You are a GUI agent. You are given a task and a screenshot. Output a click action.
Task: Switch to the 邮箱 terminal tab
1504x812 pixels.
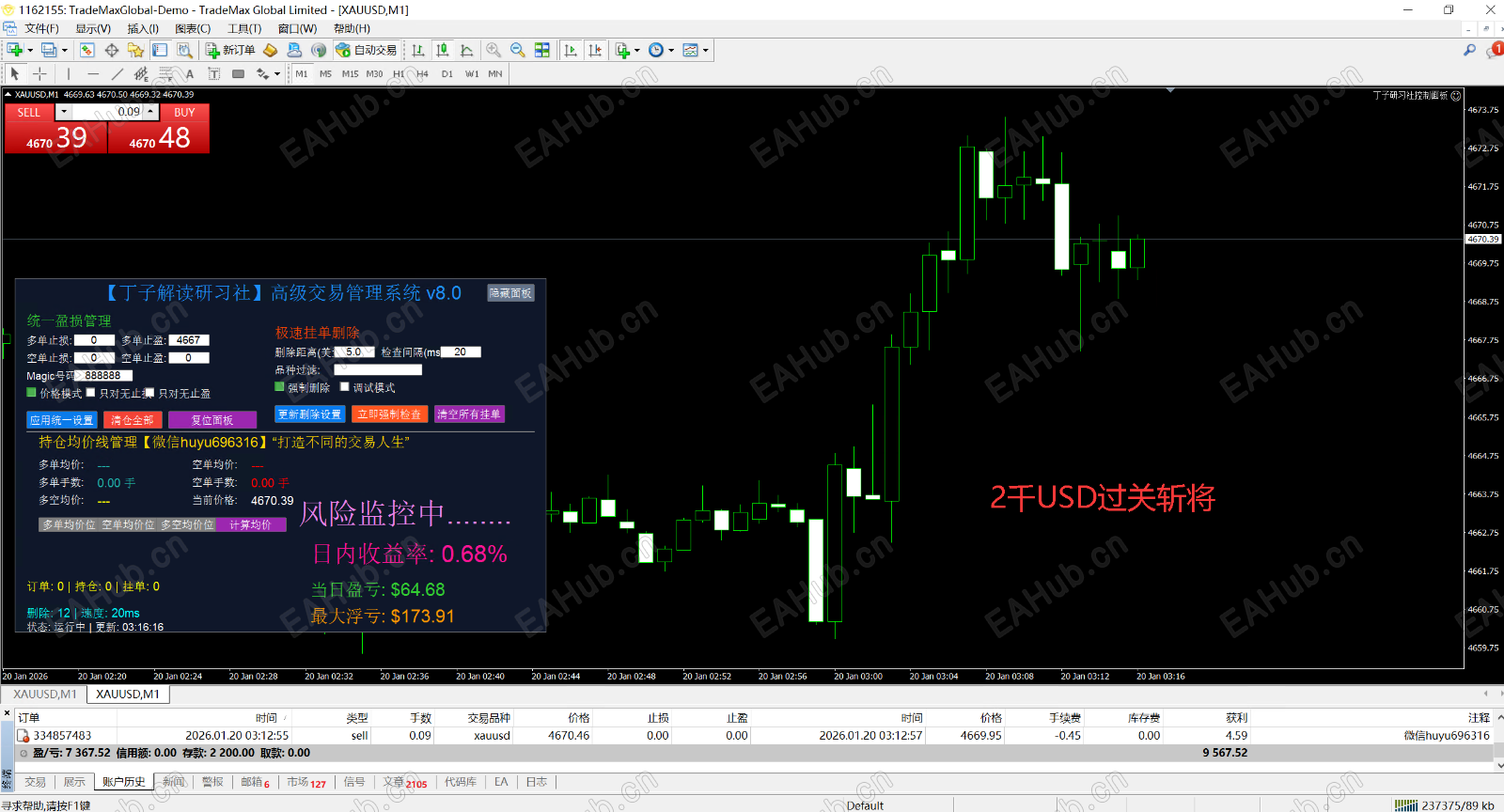coord(255,782)
